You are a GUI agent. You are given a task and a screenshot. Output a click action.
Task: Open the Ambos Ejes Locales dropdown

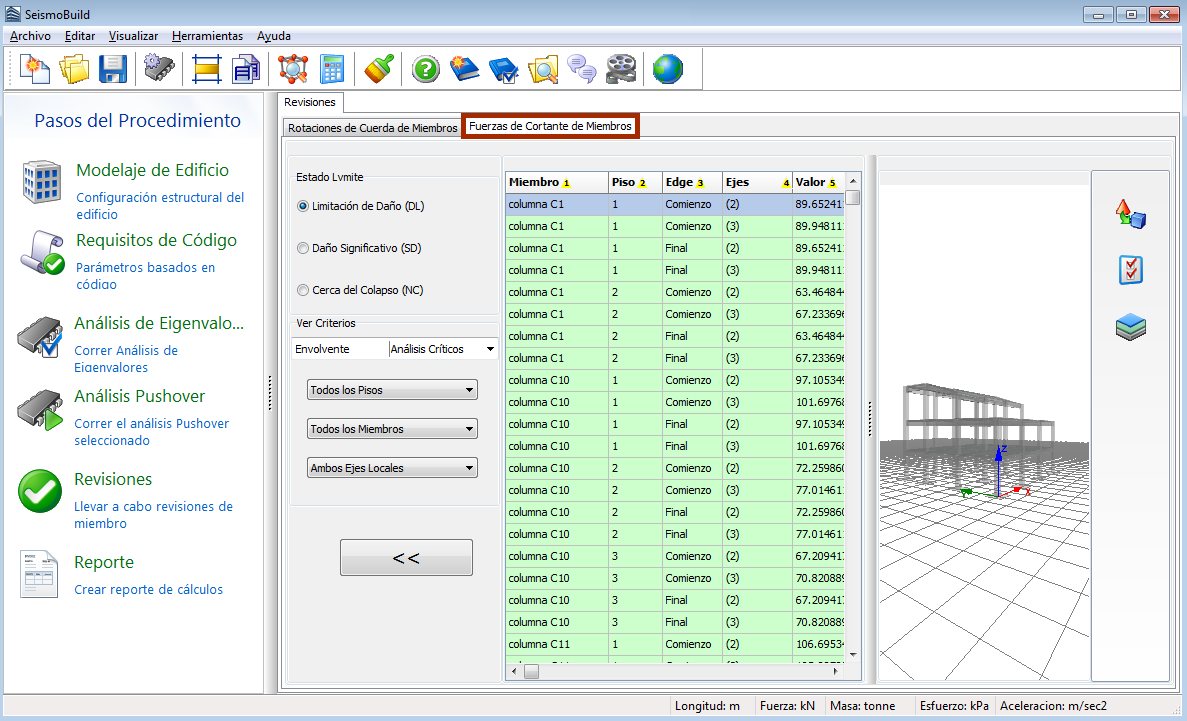click(392, 468)
